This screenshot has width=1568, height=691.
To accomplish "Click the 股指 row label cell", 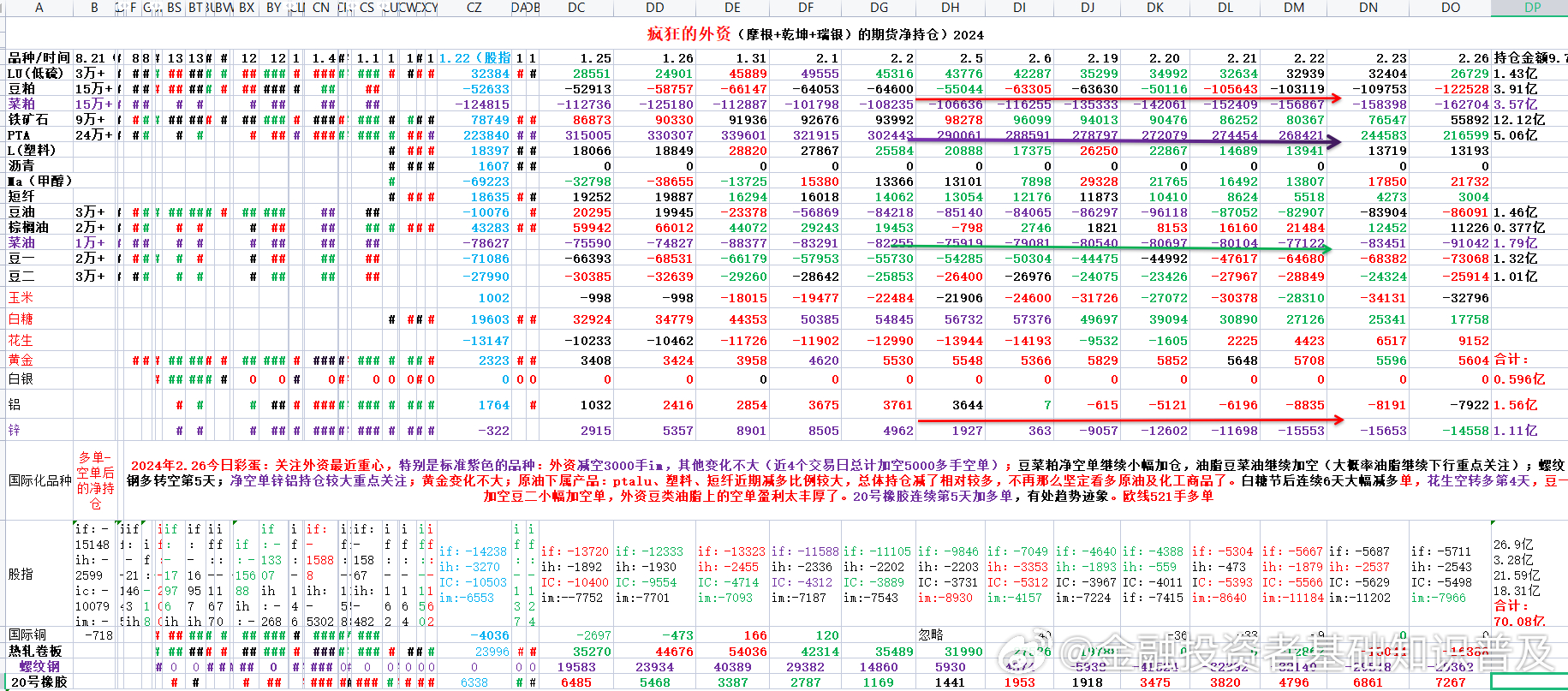I will (21, 574).
